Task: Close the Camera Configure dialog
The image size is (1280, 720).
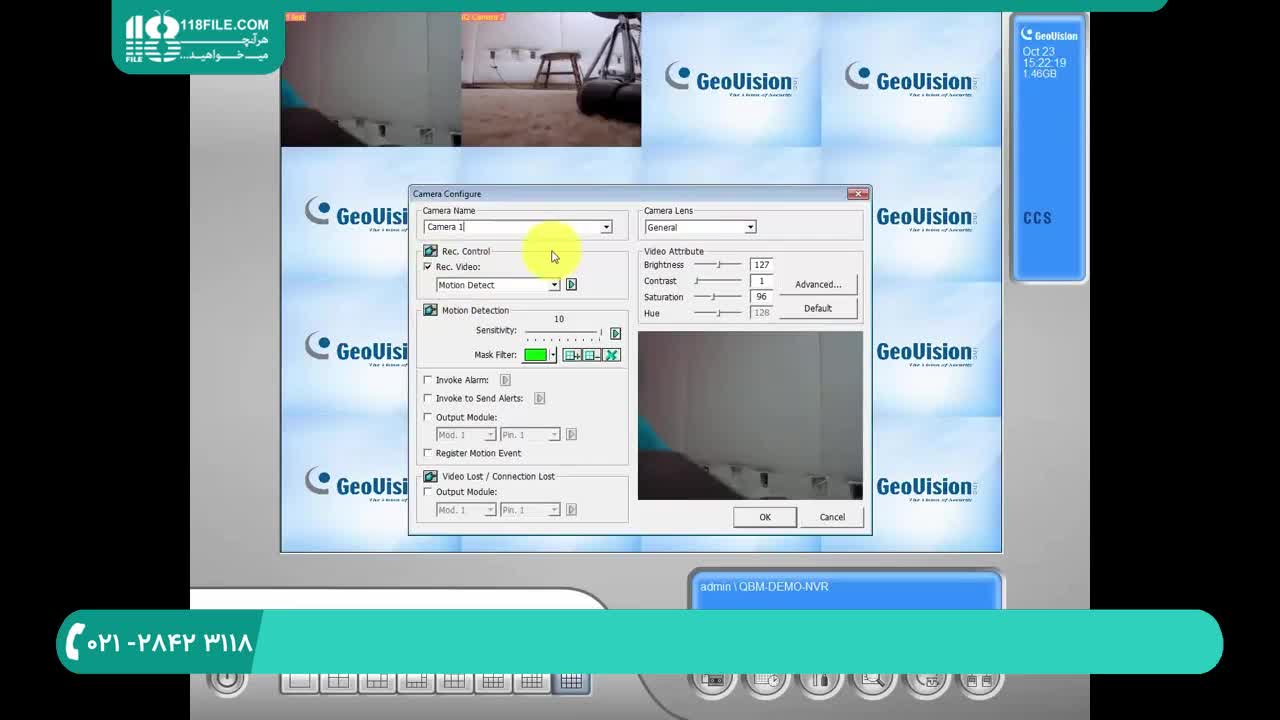Action: [x=857, y=194]
